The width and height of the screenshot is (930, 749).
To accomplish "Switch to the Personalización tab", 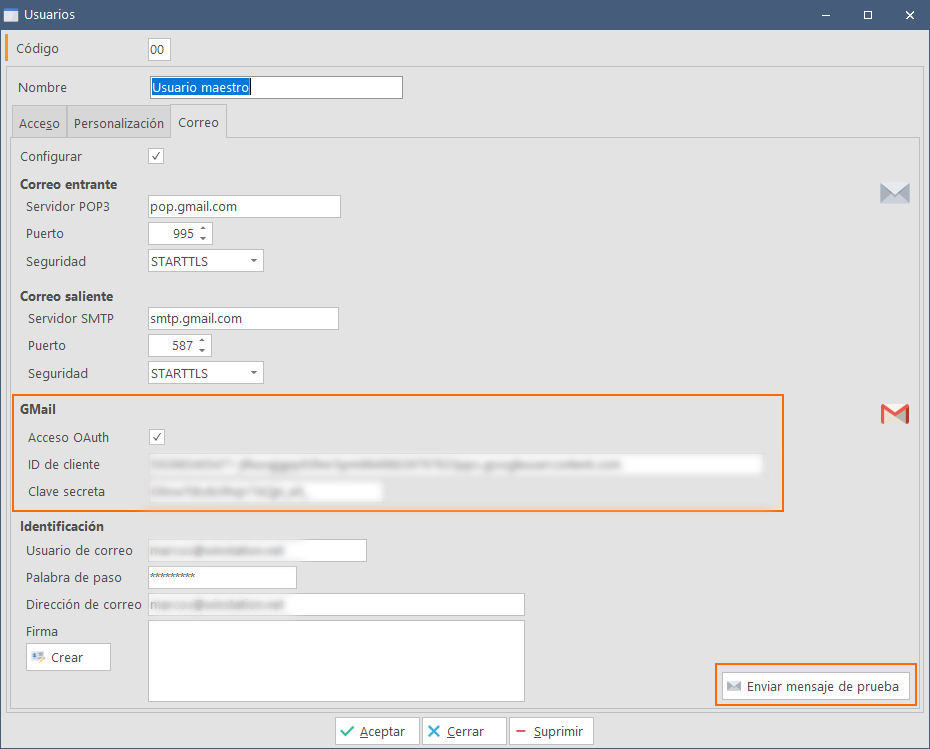I will (119, 123).
